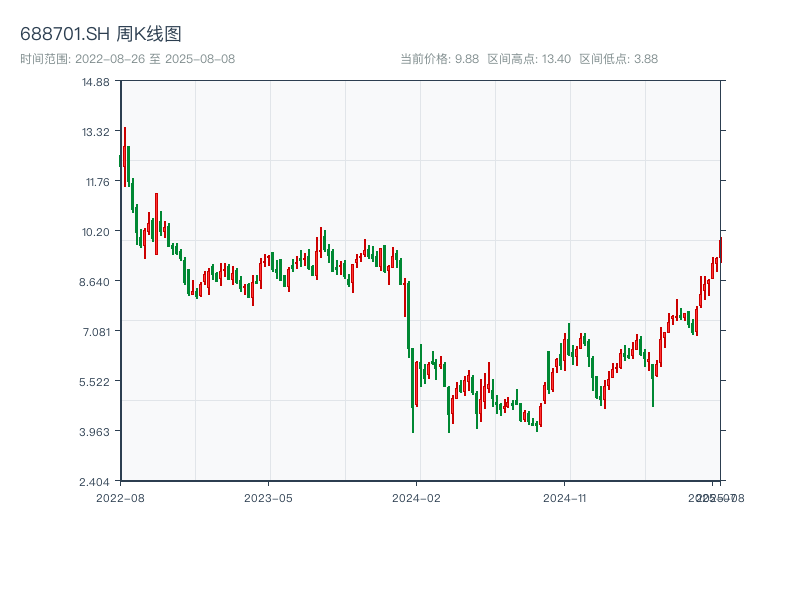Click the 5.522 price axis label
This screenshot has height=600, width=800.
coord(95,382)
